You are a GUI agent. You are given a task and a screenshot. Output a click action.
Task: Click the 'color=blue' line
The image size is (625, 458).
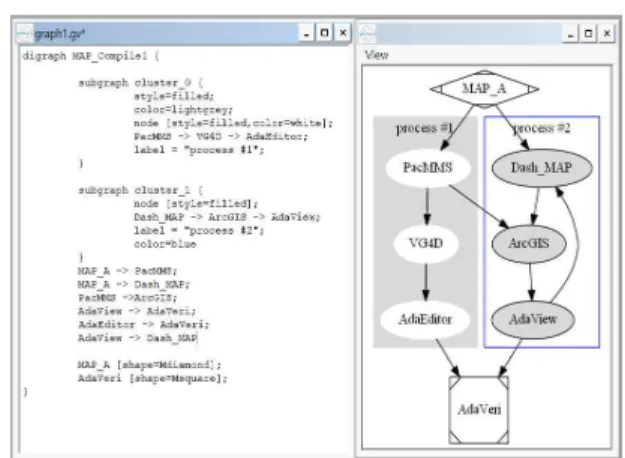[165, 244]
